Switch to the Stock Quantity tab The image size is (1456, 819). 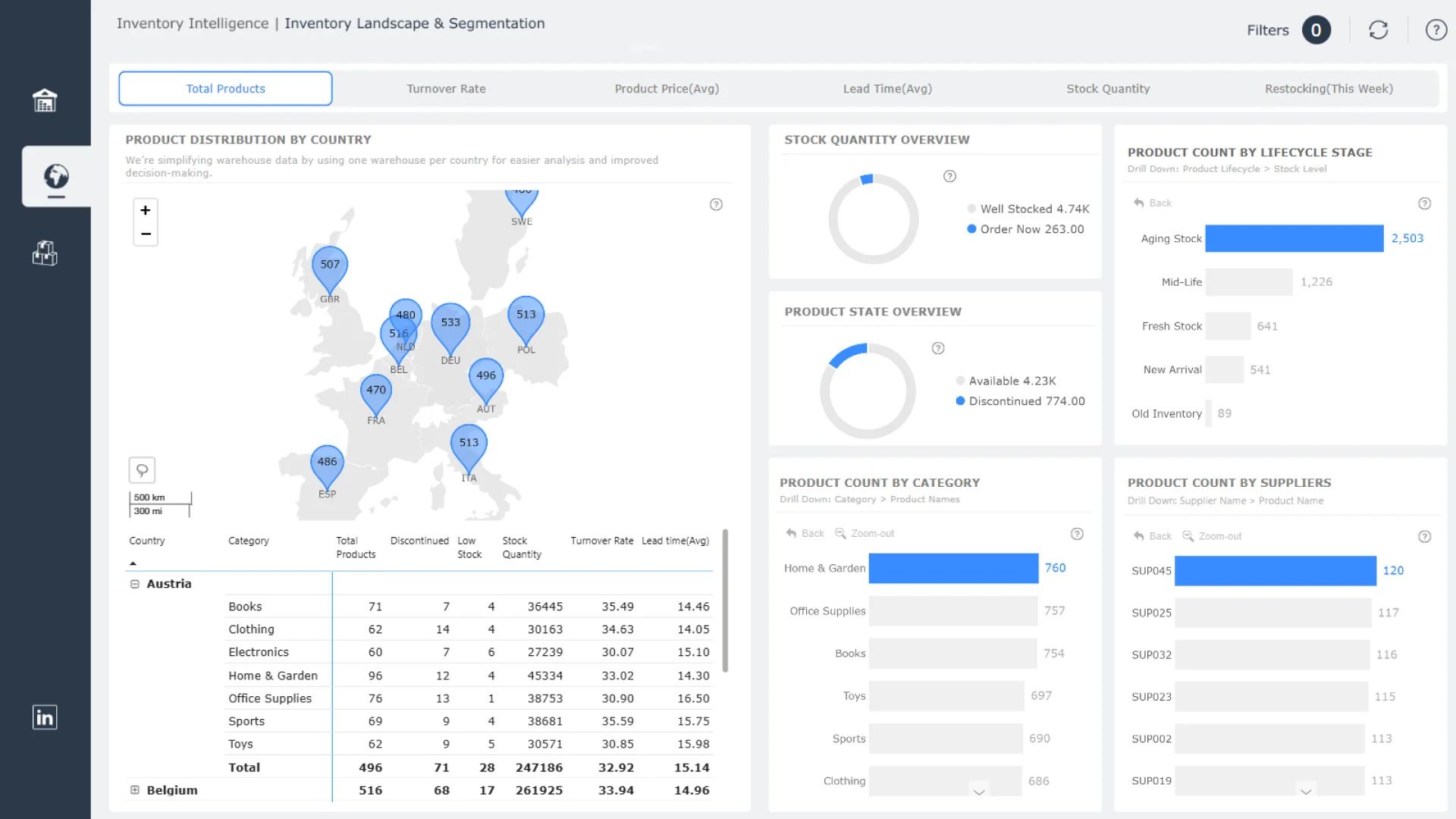1108,89
